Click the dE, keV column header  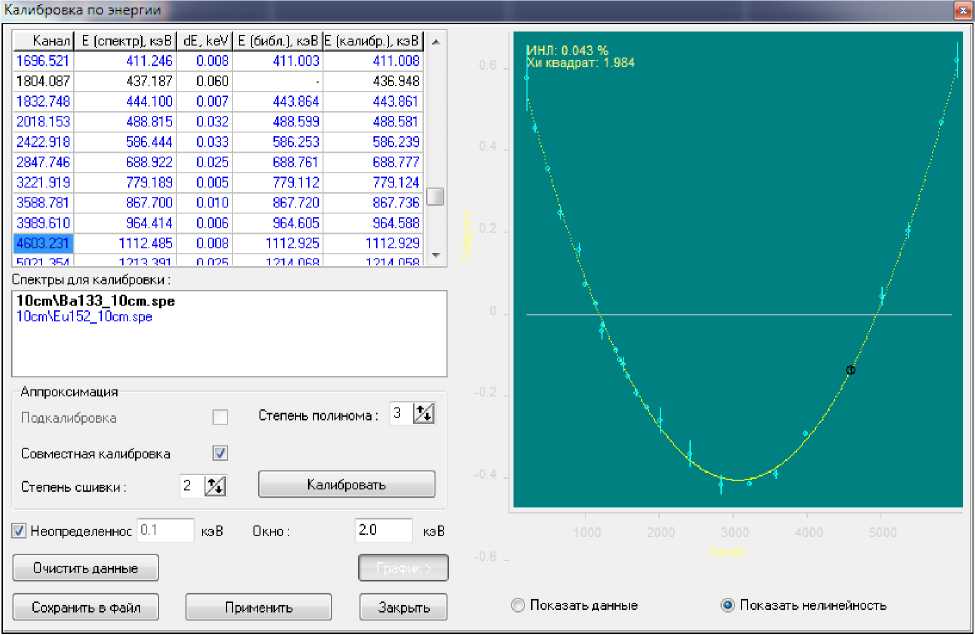point(205,41)
